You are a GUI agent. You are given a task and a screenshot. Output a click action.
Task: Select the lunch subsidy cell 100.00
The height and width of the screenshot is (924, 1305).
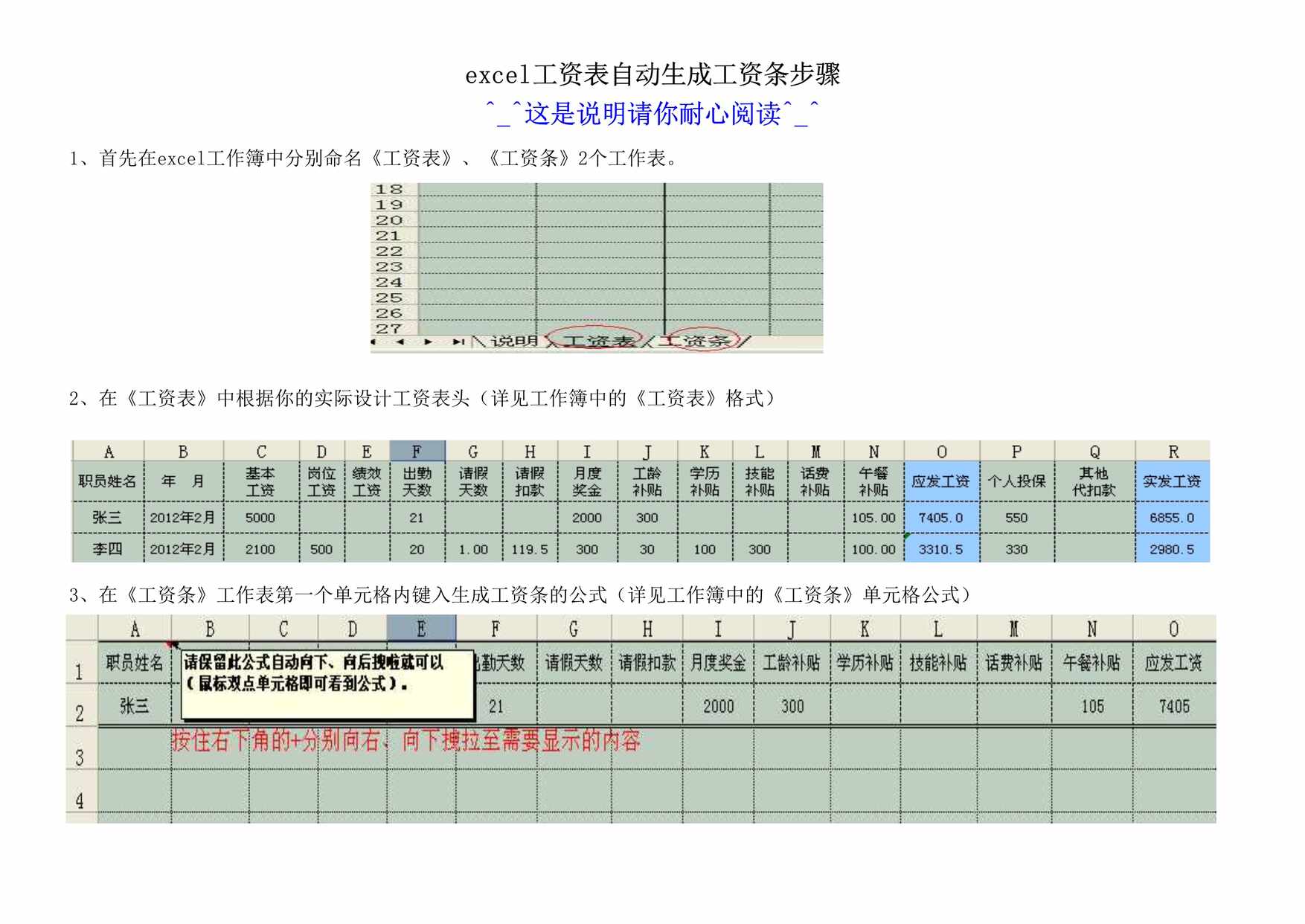[873, 549]
